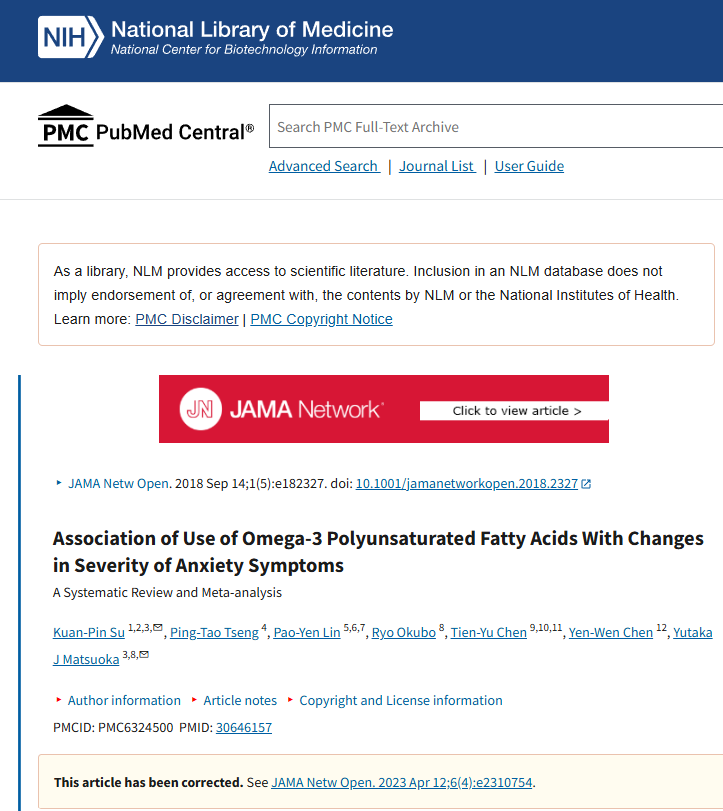This screenshot has height=811, width=723.
Task: Click the envelope icon beside Kuan-Pin Su
Action: (x=158, y=627)
